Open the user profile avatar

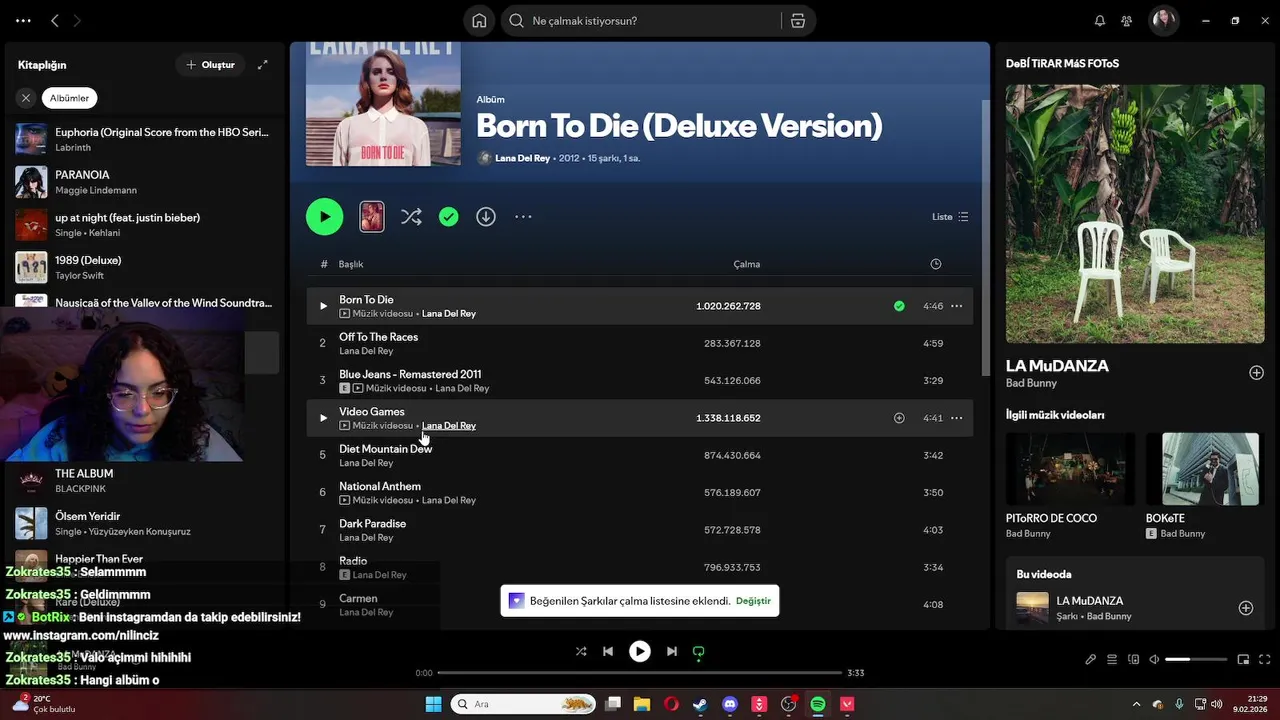(1163, 21)
